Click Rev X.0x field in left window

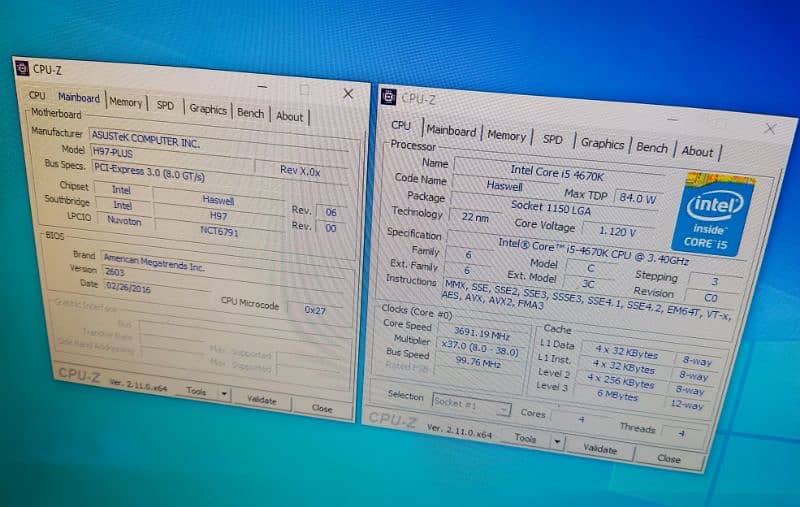tap(300, 171)
